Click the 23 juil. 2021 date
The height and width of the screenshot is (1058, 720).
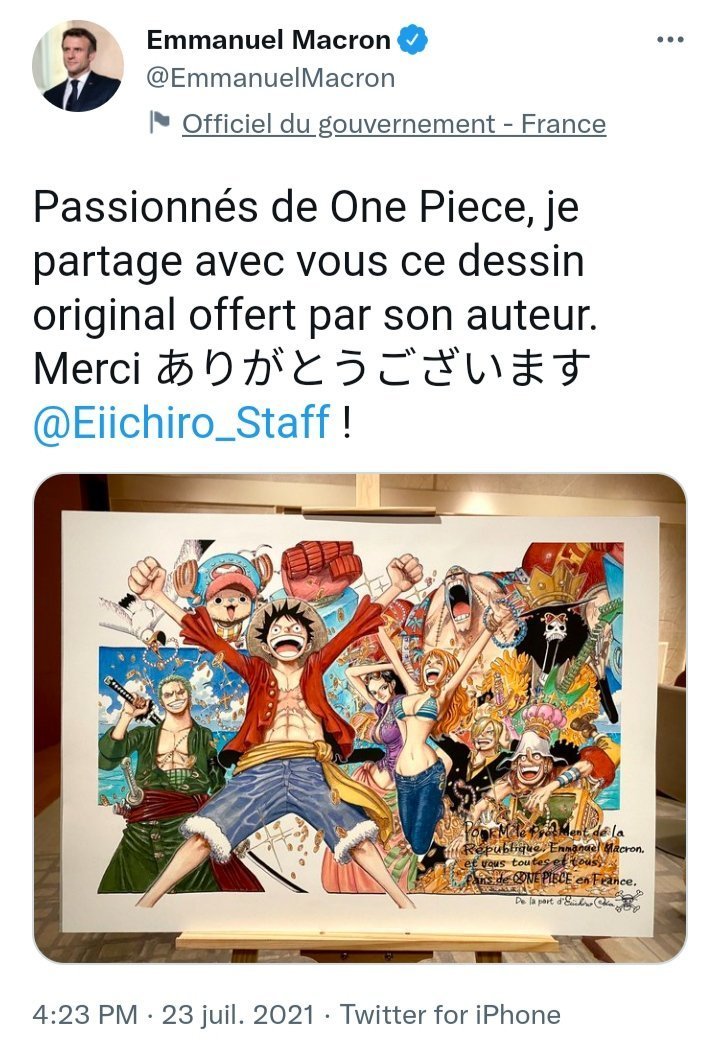(238, 1015)
